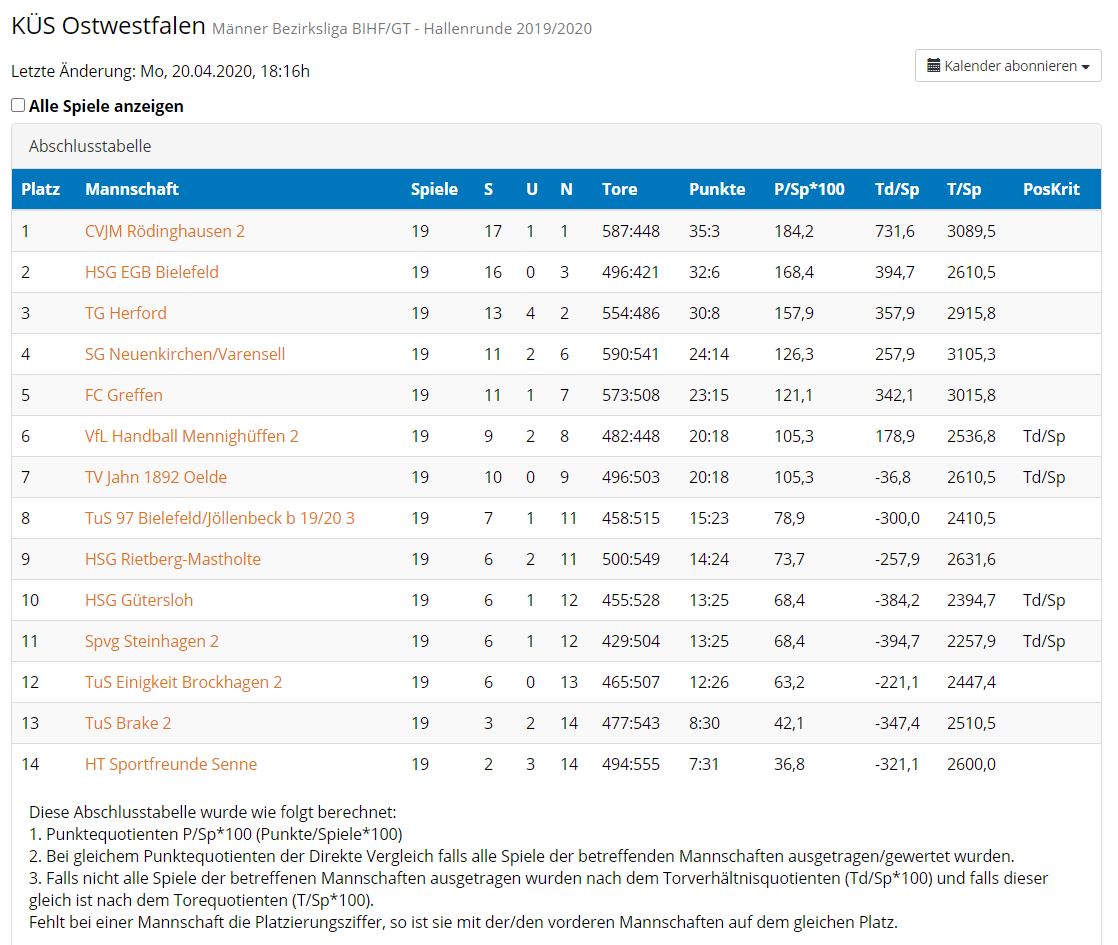This screenshot has width=1118, height=945.
Task: Open team TuS 97 Bielefeld/Jöllenbeck b 19/20 3
Action: click(220, 518)
